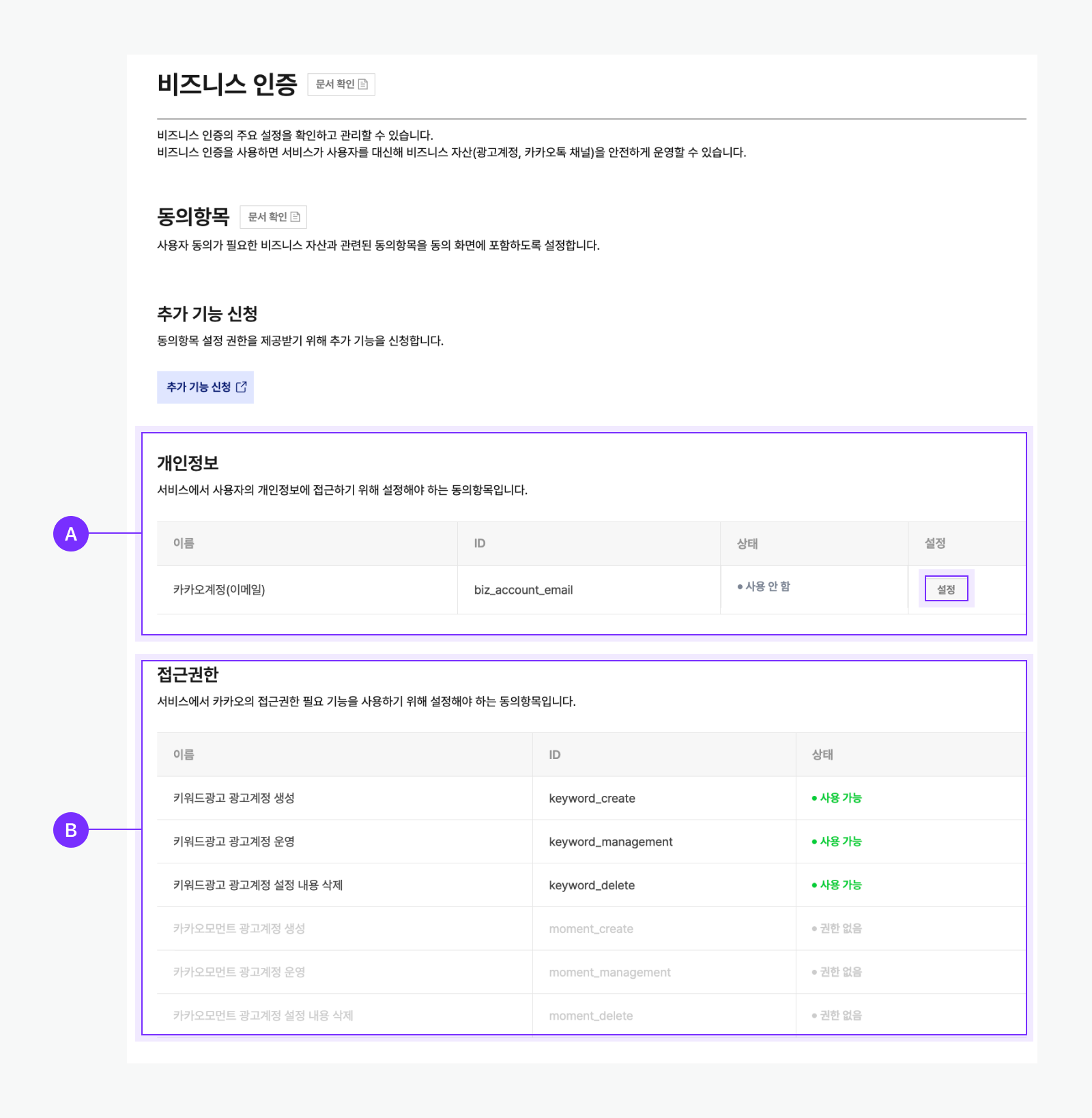This screenshot has height=1118, width=1092.
Task: Click 사용 가능 status for keyword_management
Action: pos(837,842)
